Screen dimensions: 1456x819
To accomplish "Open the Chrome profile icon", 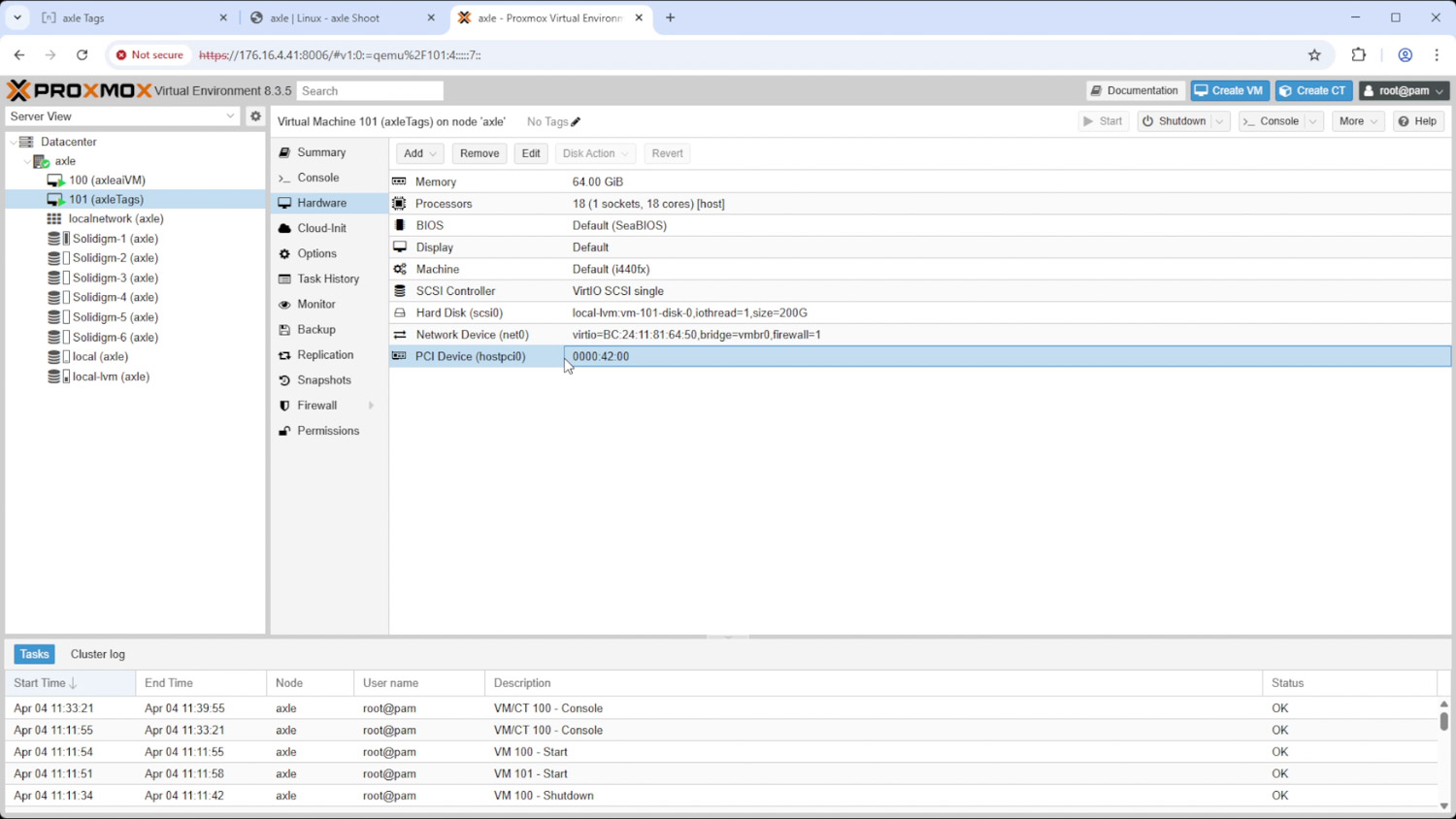I will coord(1405,55).
